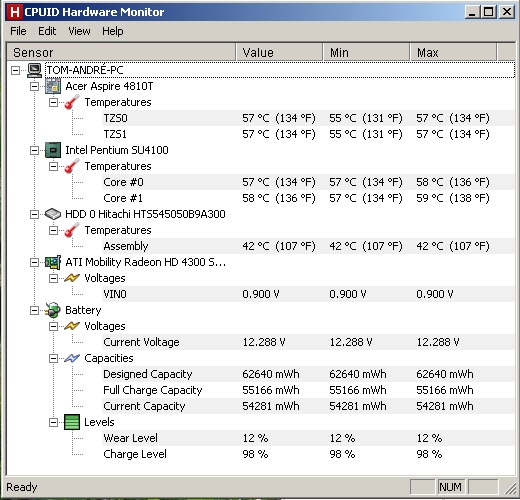Image resolution: width=520 pixels, height=500 pixels.
Task: Select the Current Voltage row
Action: pyautogui.click(x=308, y=342)
